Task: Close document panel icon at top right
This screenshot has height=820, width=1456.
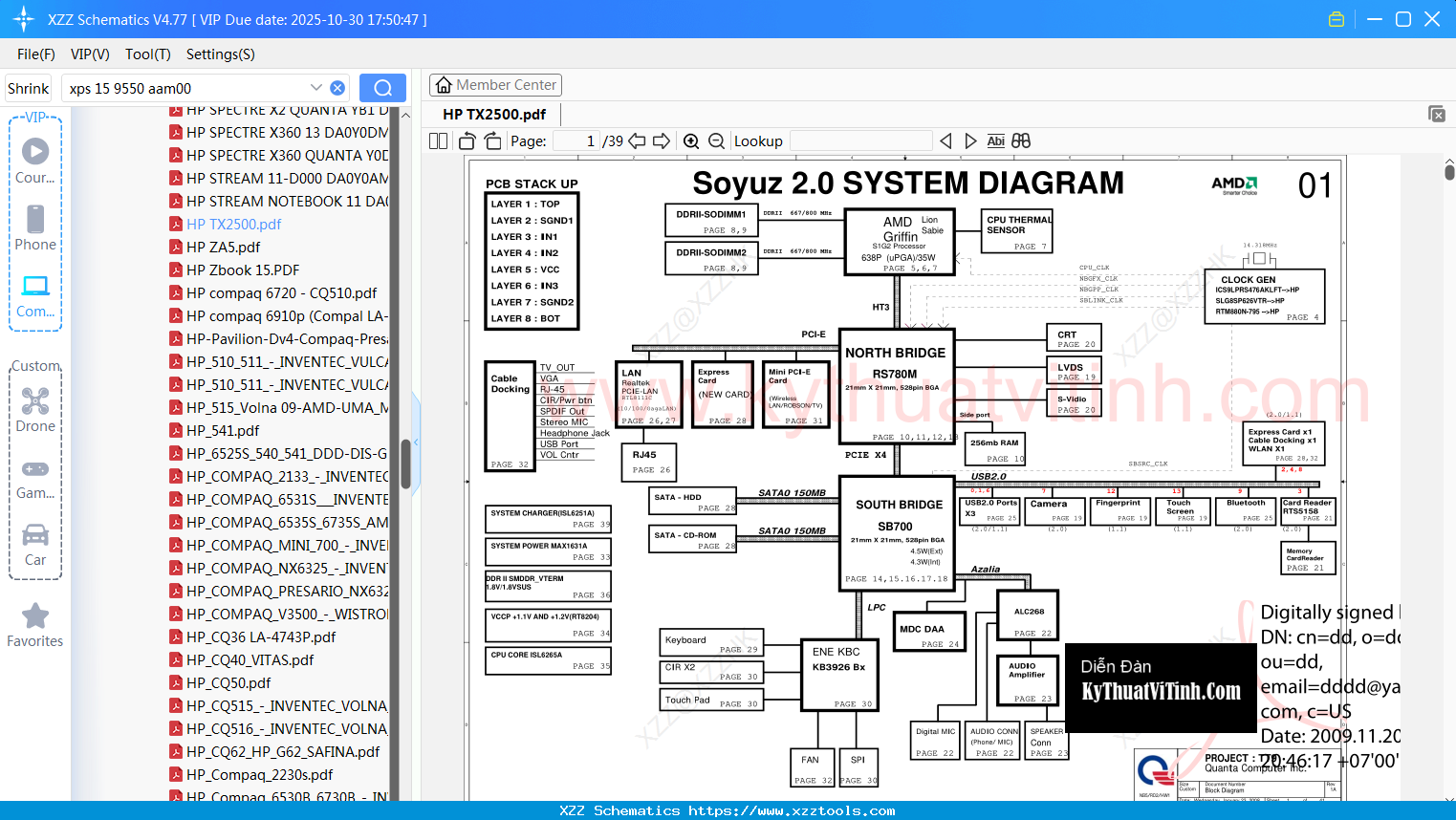Action: click(1437, 114)
